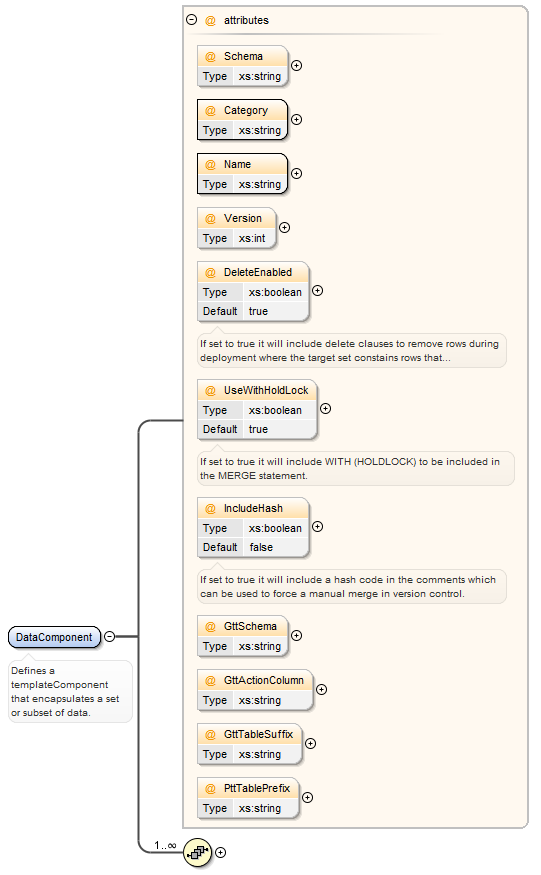Collapse the DataComponent element node

[109, 637]
